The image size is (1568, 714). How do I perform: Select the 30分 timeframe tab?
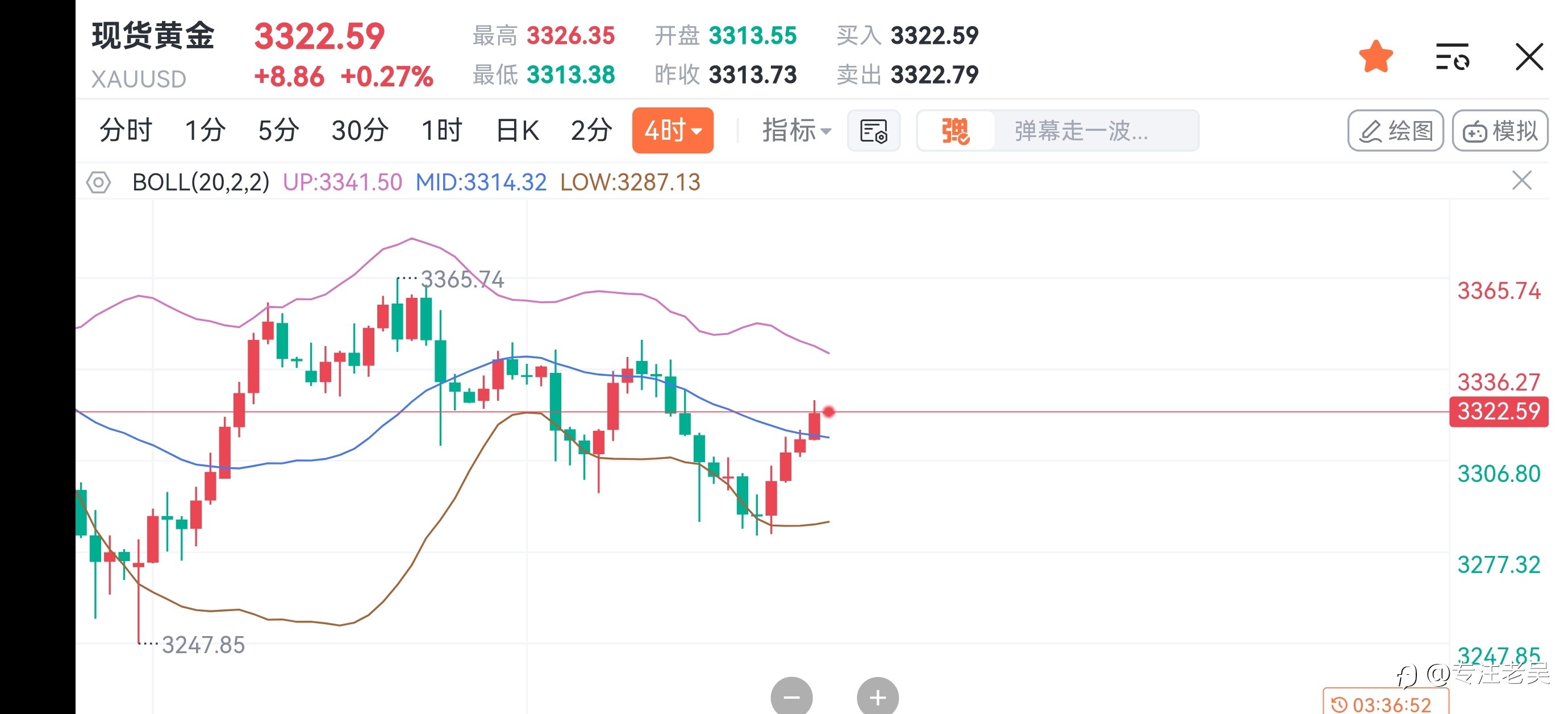[360, 130]
